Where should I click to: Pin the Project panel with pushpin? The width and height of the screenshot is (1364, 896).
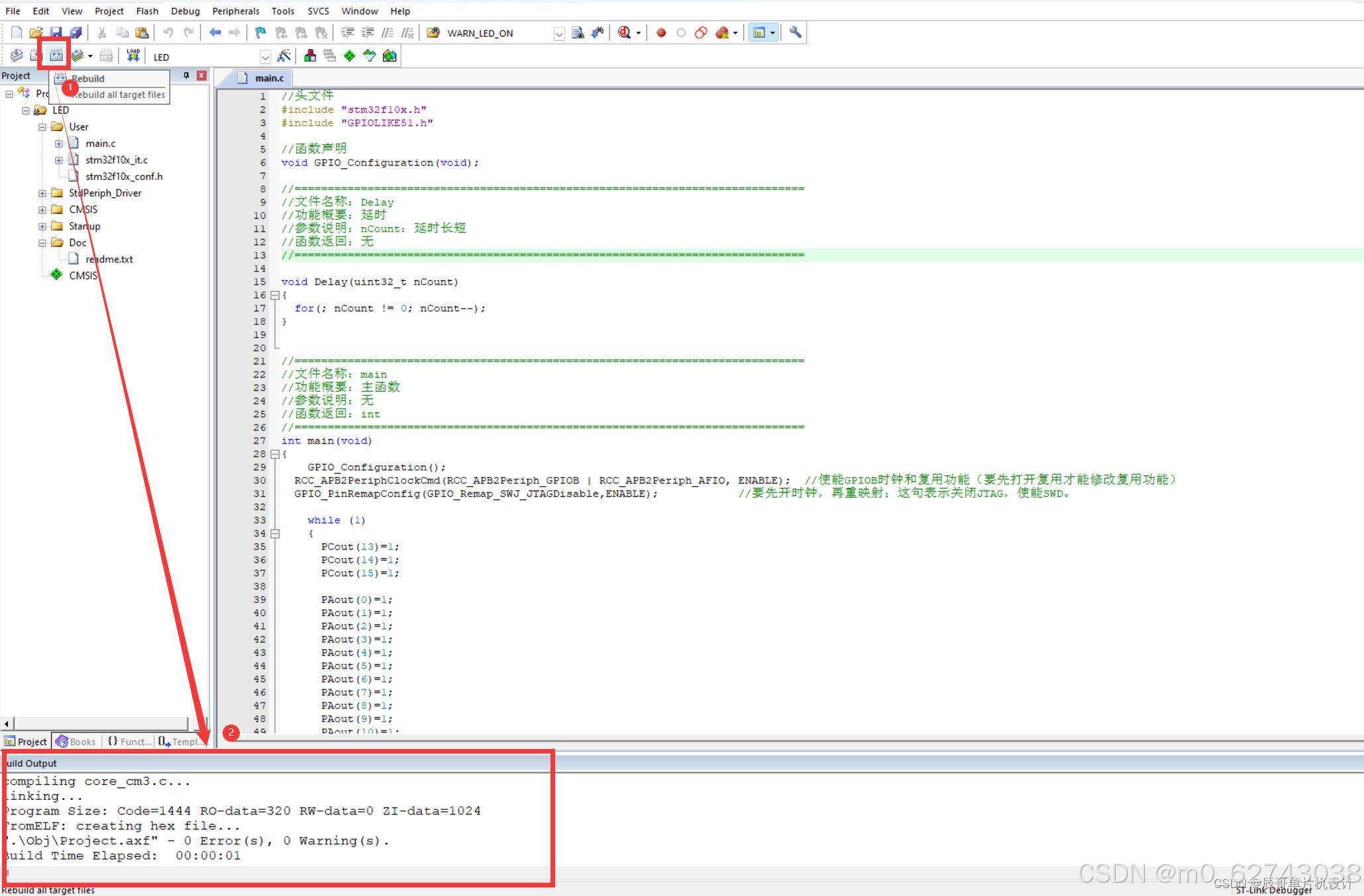[186, 75]
